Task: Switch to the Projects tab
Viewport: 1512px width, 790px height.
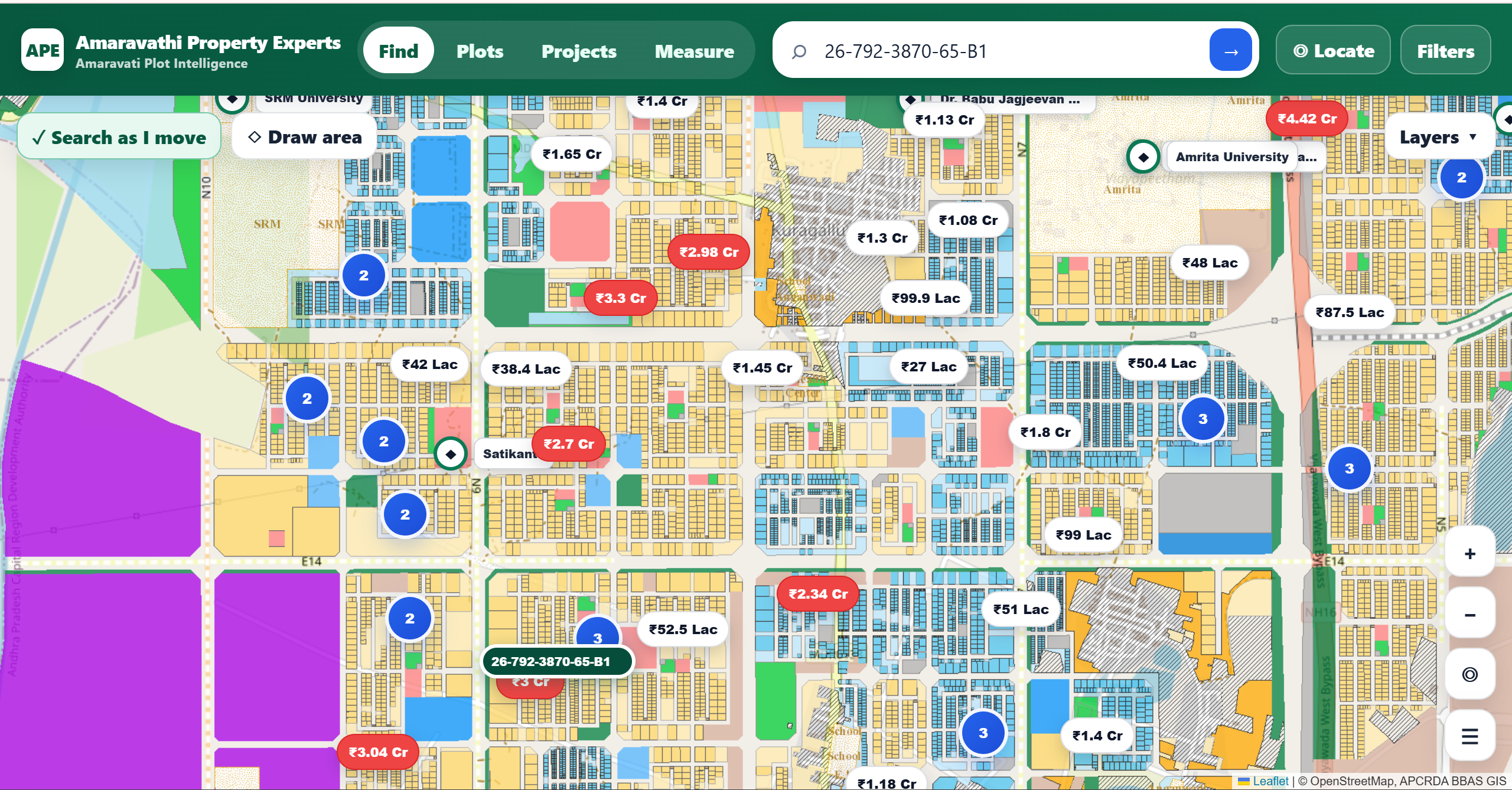Action: [579, 51]
